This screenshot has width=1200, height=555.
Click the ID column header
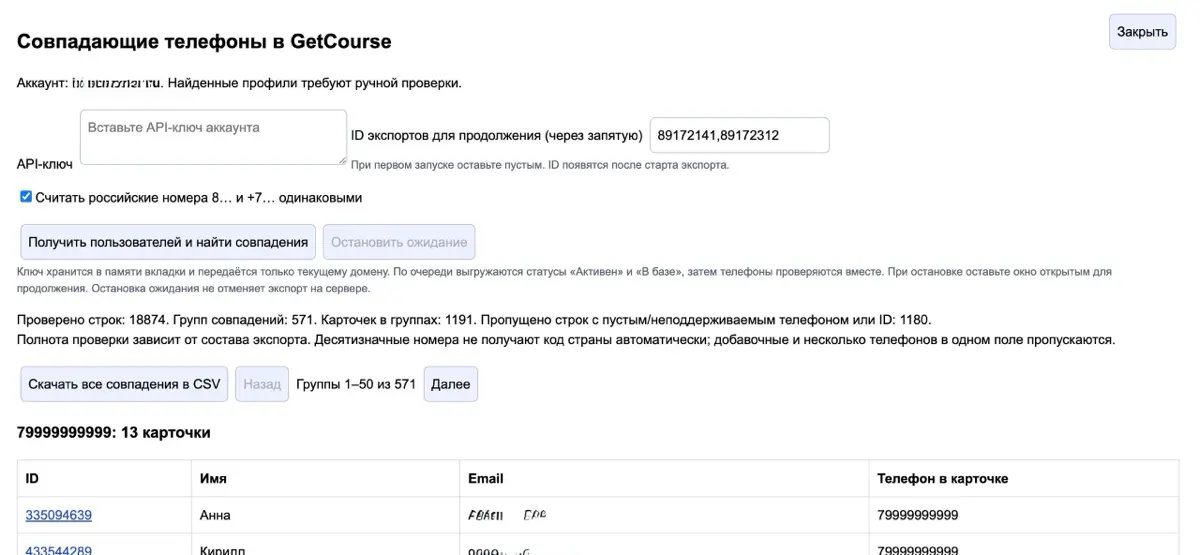coord(104,478)
